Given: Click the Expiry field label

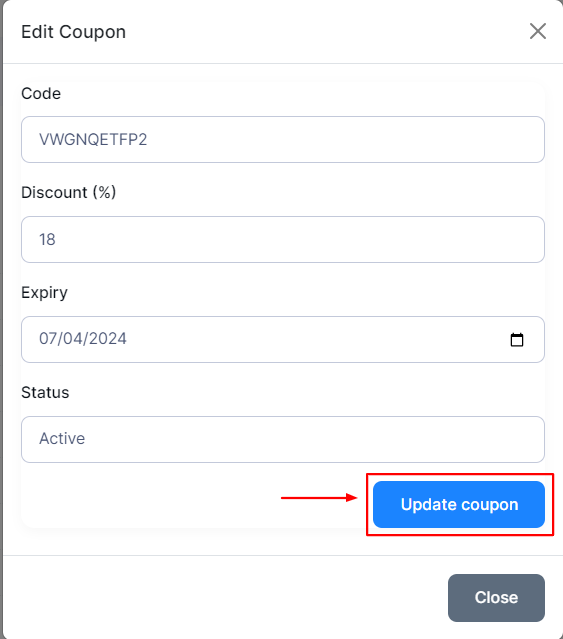Looking at the screenshot, I should [44, 293].
